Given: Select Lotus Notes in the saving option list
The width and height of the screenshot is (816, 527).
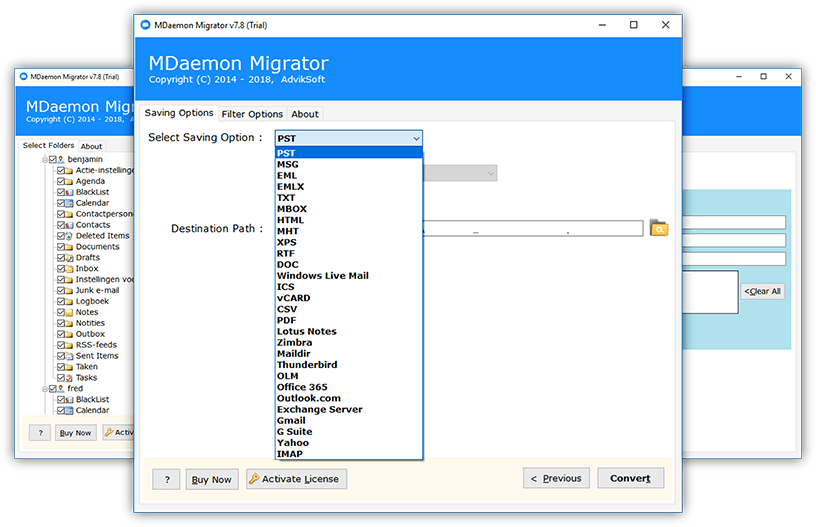Looking at the screenshot, I should 349,331.
